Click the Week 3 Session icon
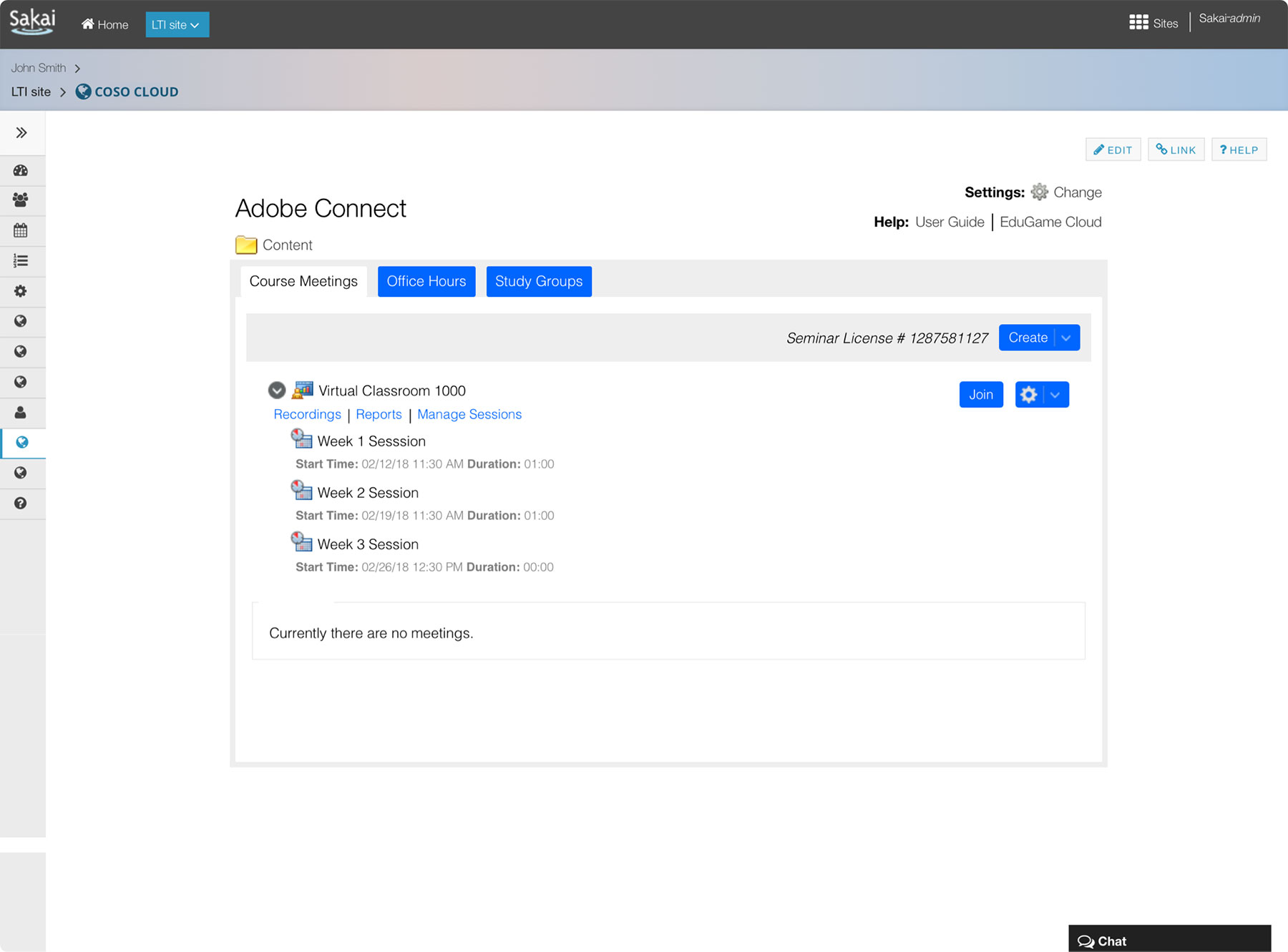The width and height of the screenshot is (1288, 952). click(301, 541)
